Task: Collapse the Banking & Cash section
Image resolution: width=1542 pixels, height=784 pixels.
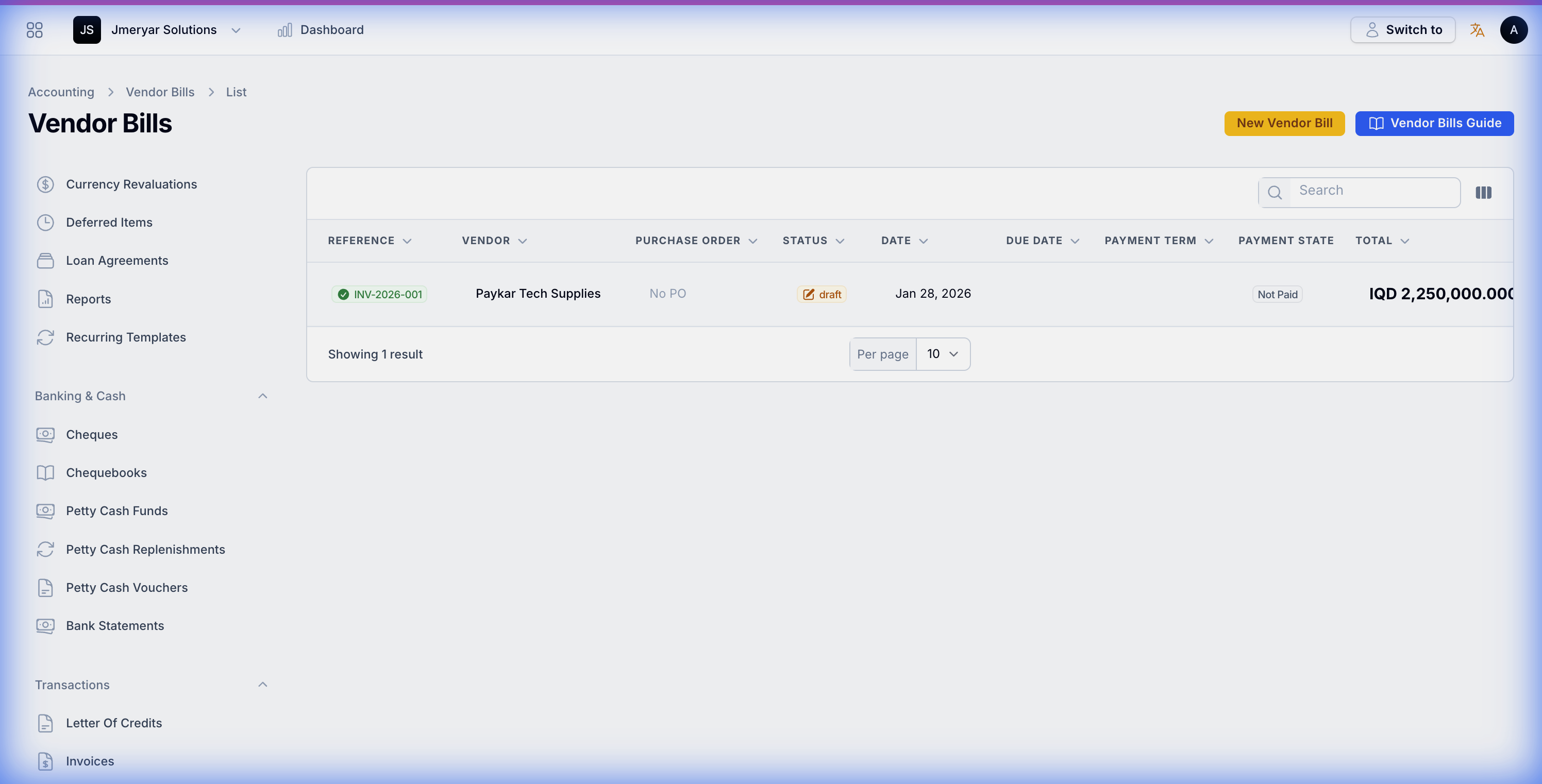Action: click(x=263, y=396)
